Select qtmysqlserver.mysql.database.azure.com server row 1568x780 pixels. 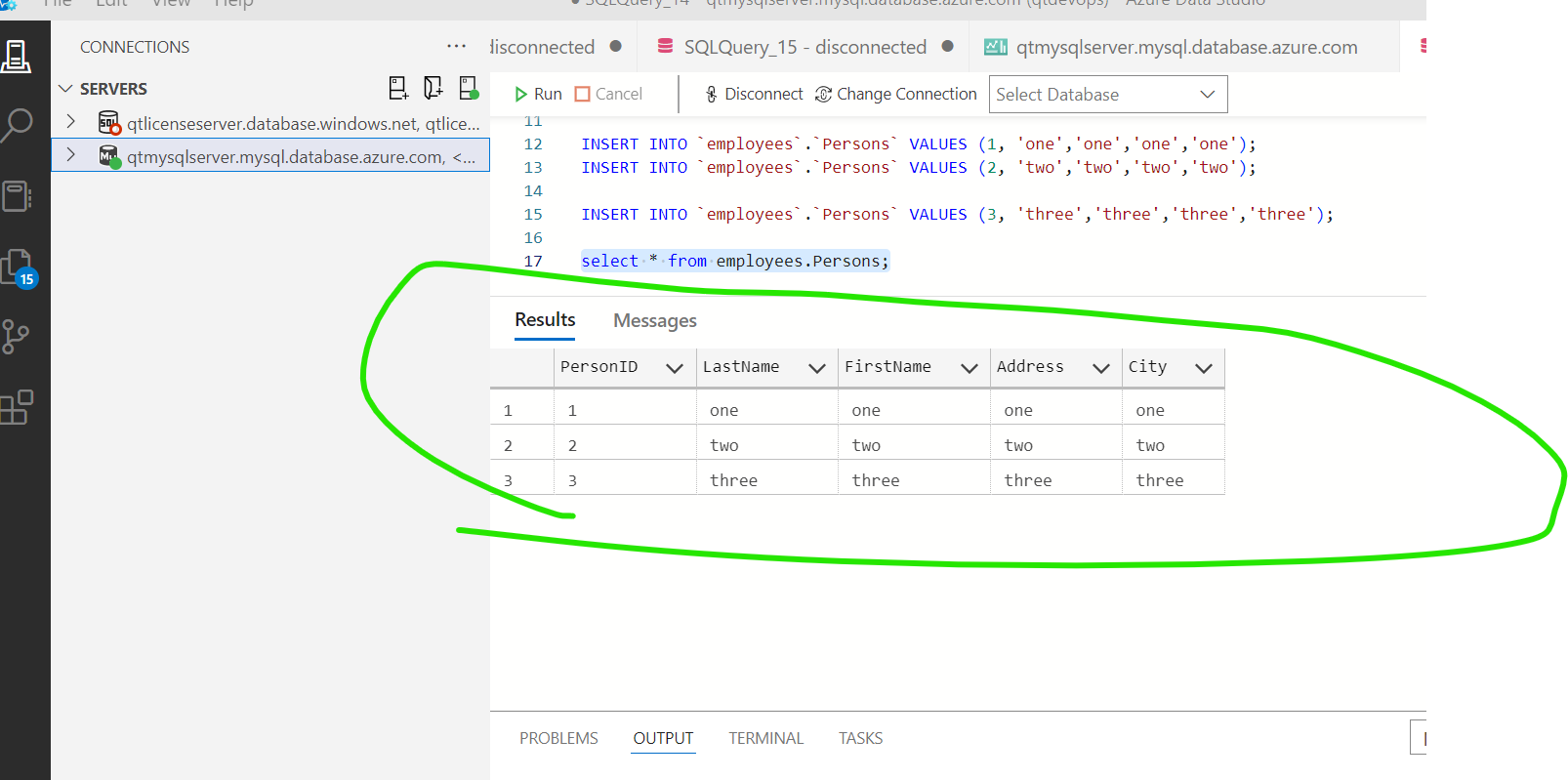coord(270,156)
